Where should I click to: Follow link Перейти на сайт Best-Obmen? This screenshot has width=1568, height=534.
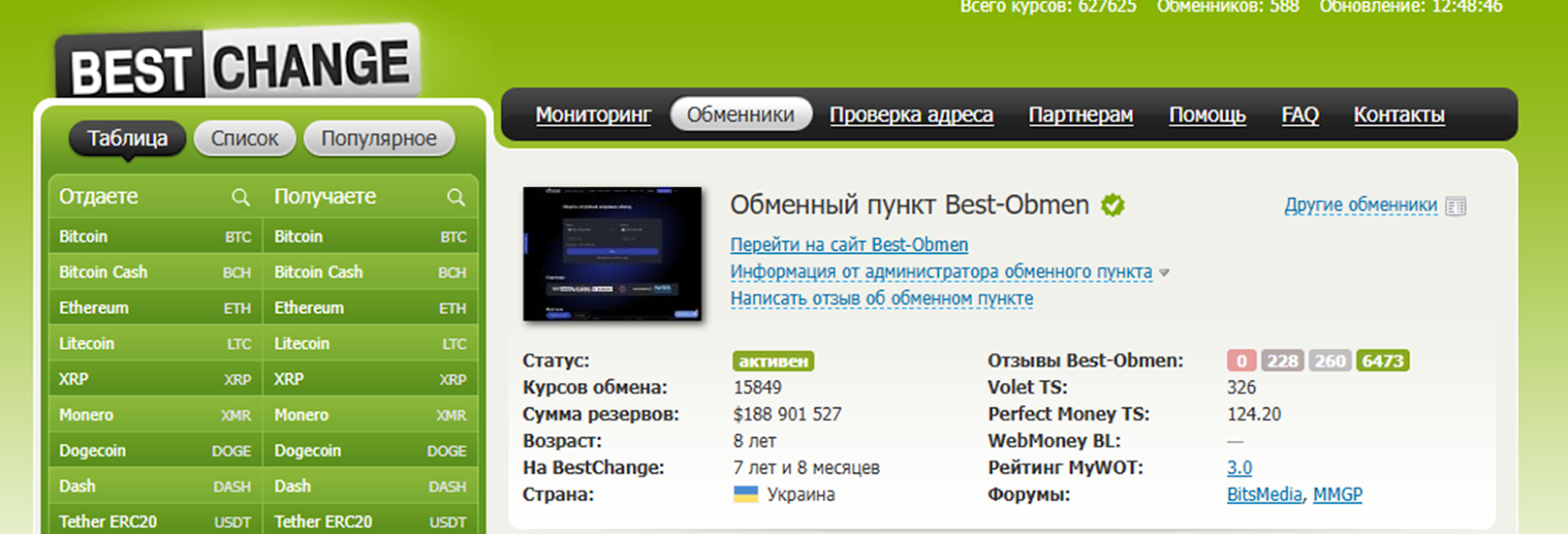850,245
